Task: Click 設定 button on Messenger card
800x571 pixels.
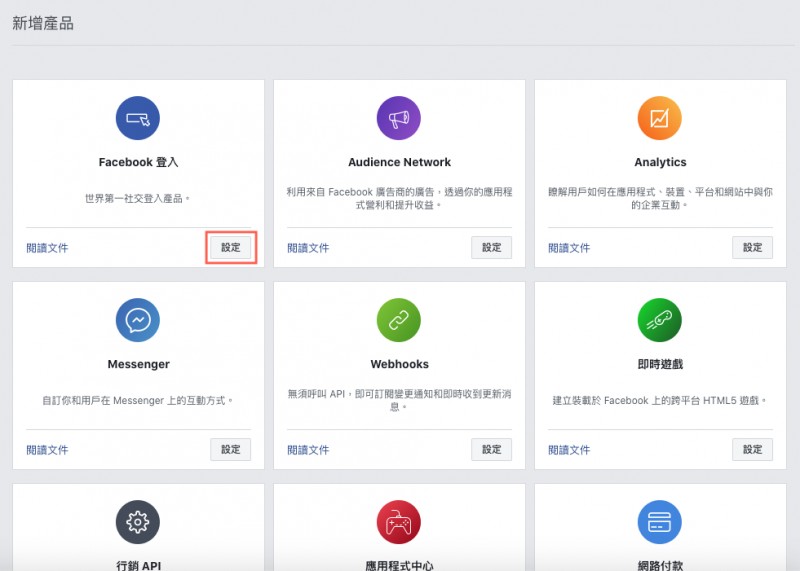Action: pyautogui.click(x=231, y=450)
